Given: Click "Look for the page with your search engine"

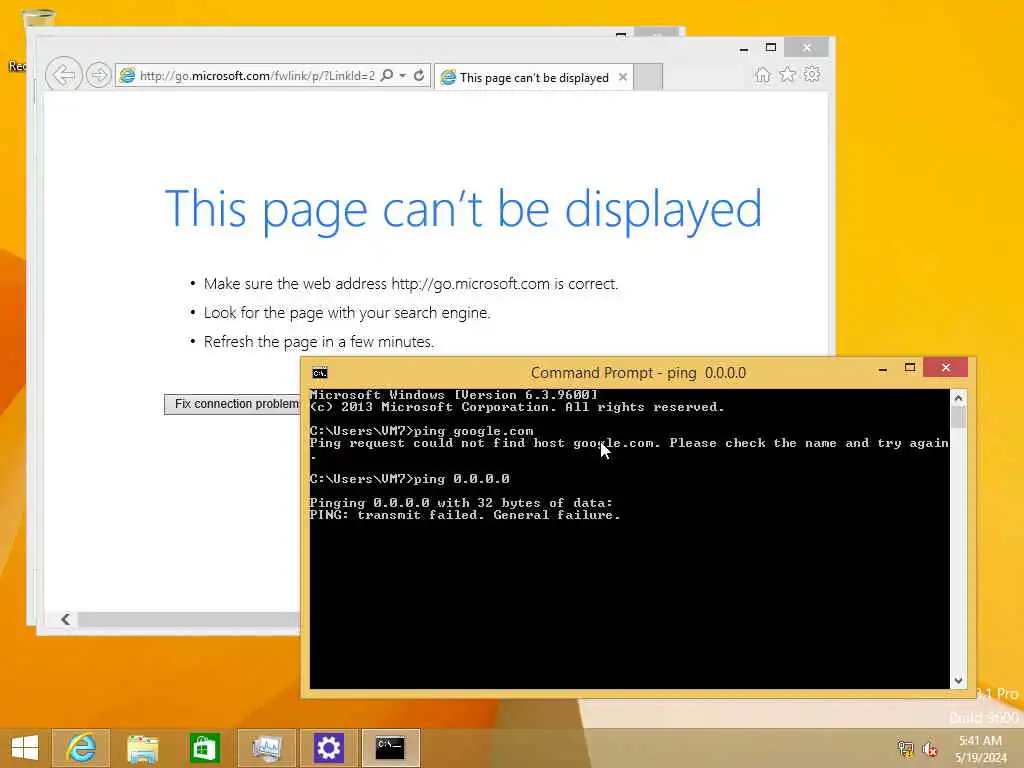Looking at the screenshot, I should 347,313.
